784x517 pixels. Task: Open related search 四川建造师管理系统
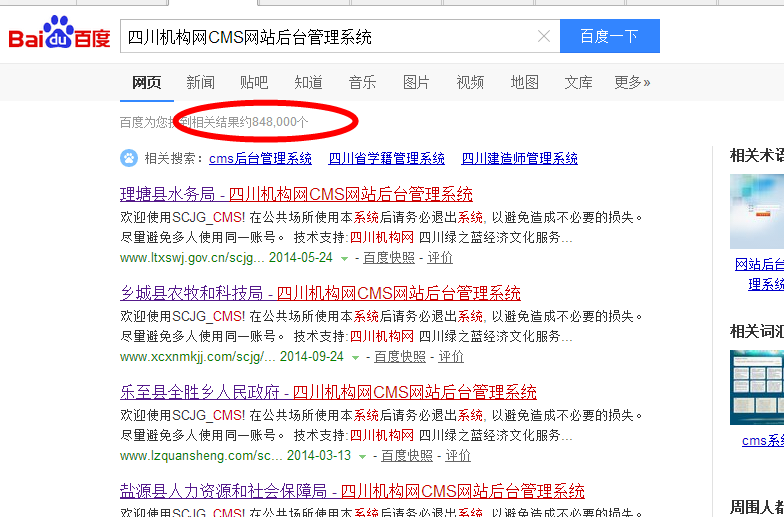point(520,158)
